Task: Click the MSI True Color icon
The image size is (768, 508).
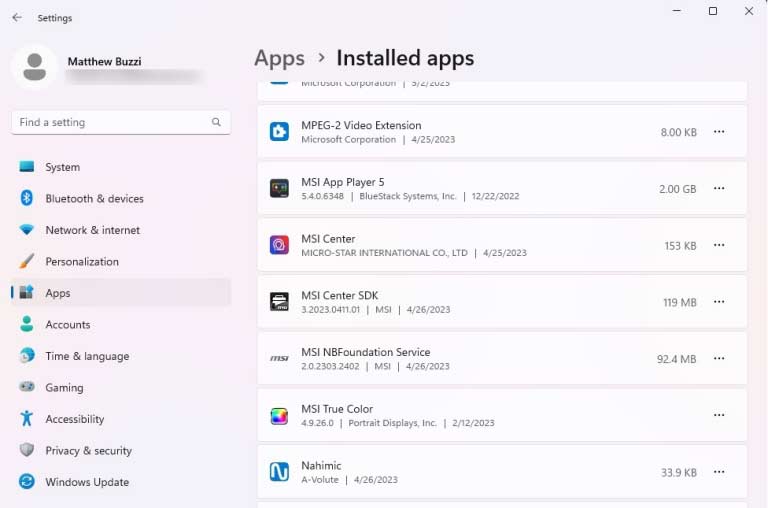Action: coord(279,415)
